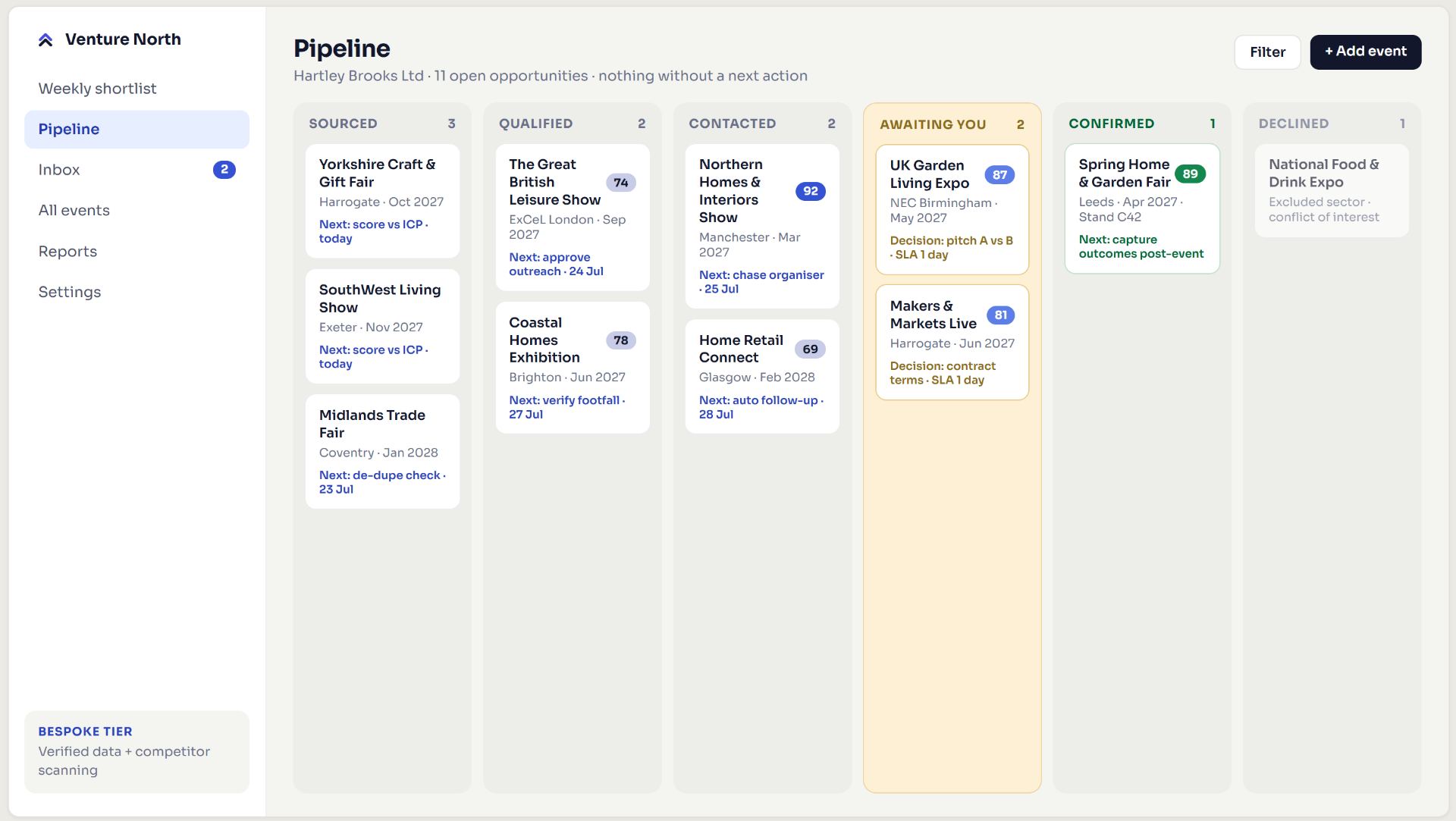
Task: Open the Yorkshire Craft & Gift Fair card
Action: 382,201
